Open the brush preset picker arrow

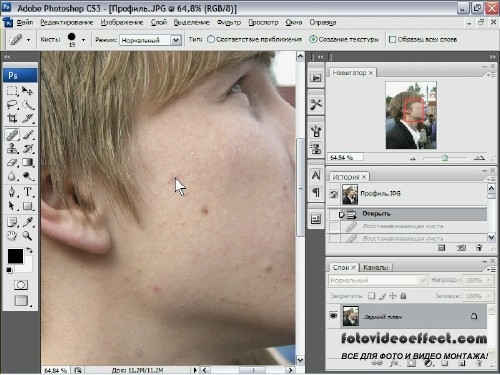tap(83, 40)
